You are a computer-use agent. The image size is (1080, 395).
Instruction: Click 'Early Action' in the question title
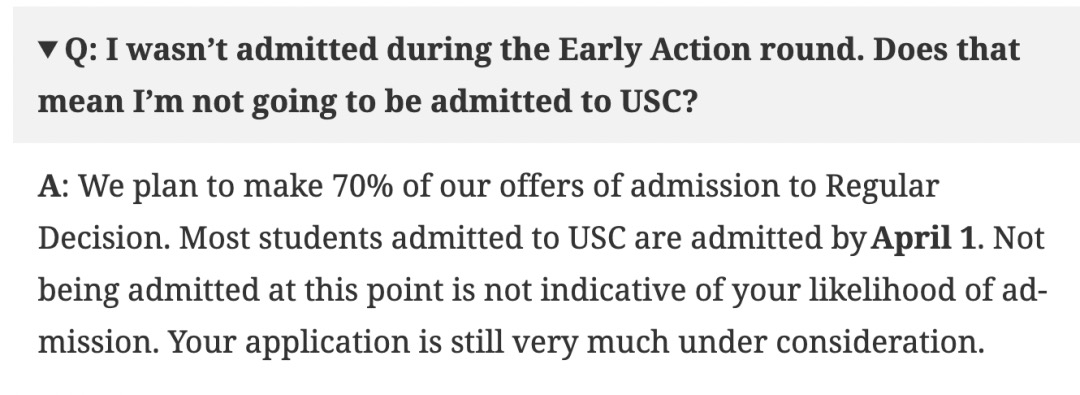(656, 50)
